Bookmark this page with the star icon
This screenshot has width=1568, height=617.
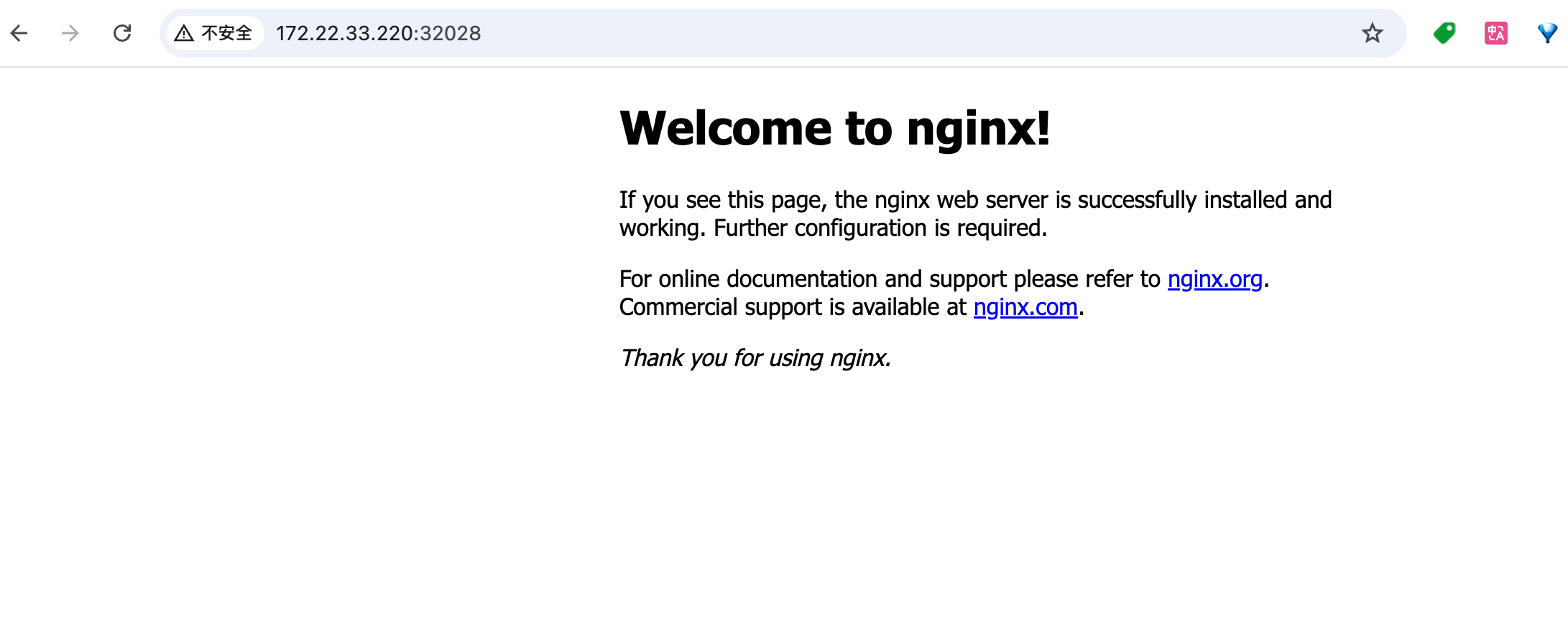click(x=1372, y=33)
